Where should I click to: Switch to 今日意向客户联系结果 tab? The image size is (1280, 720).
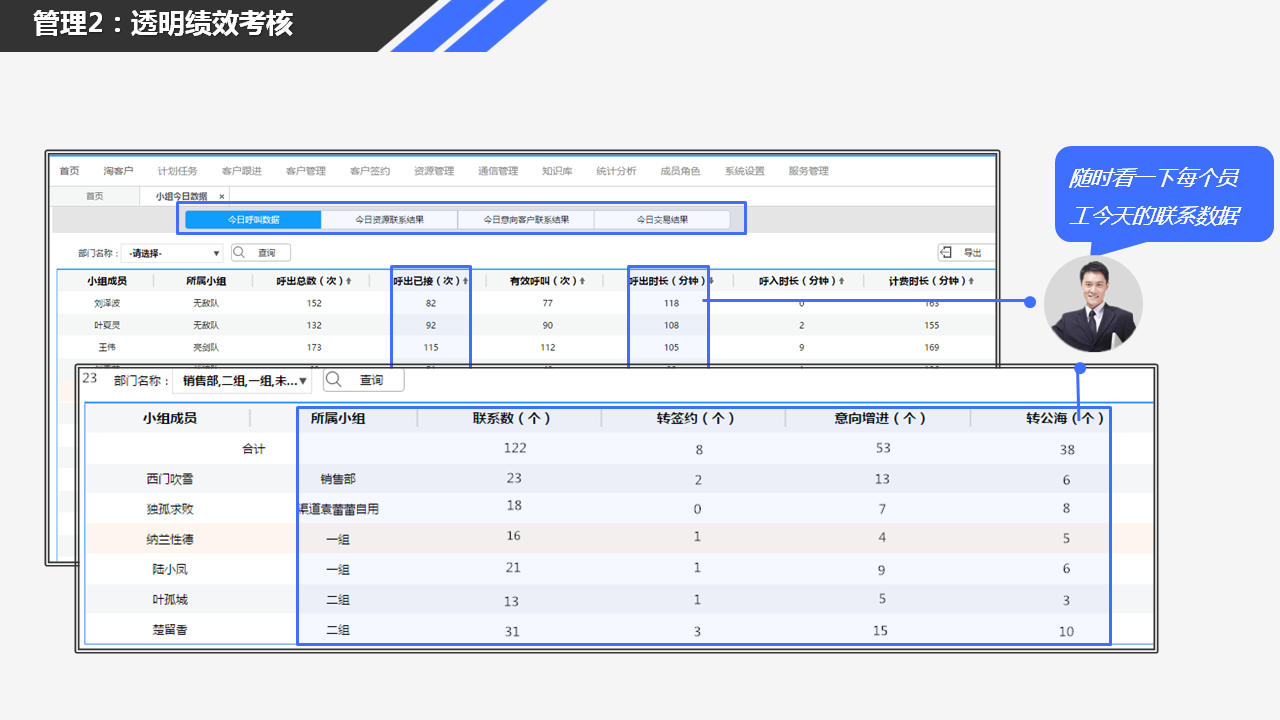(526, 220)
